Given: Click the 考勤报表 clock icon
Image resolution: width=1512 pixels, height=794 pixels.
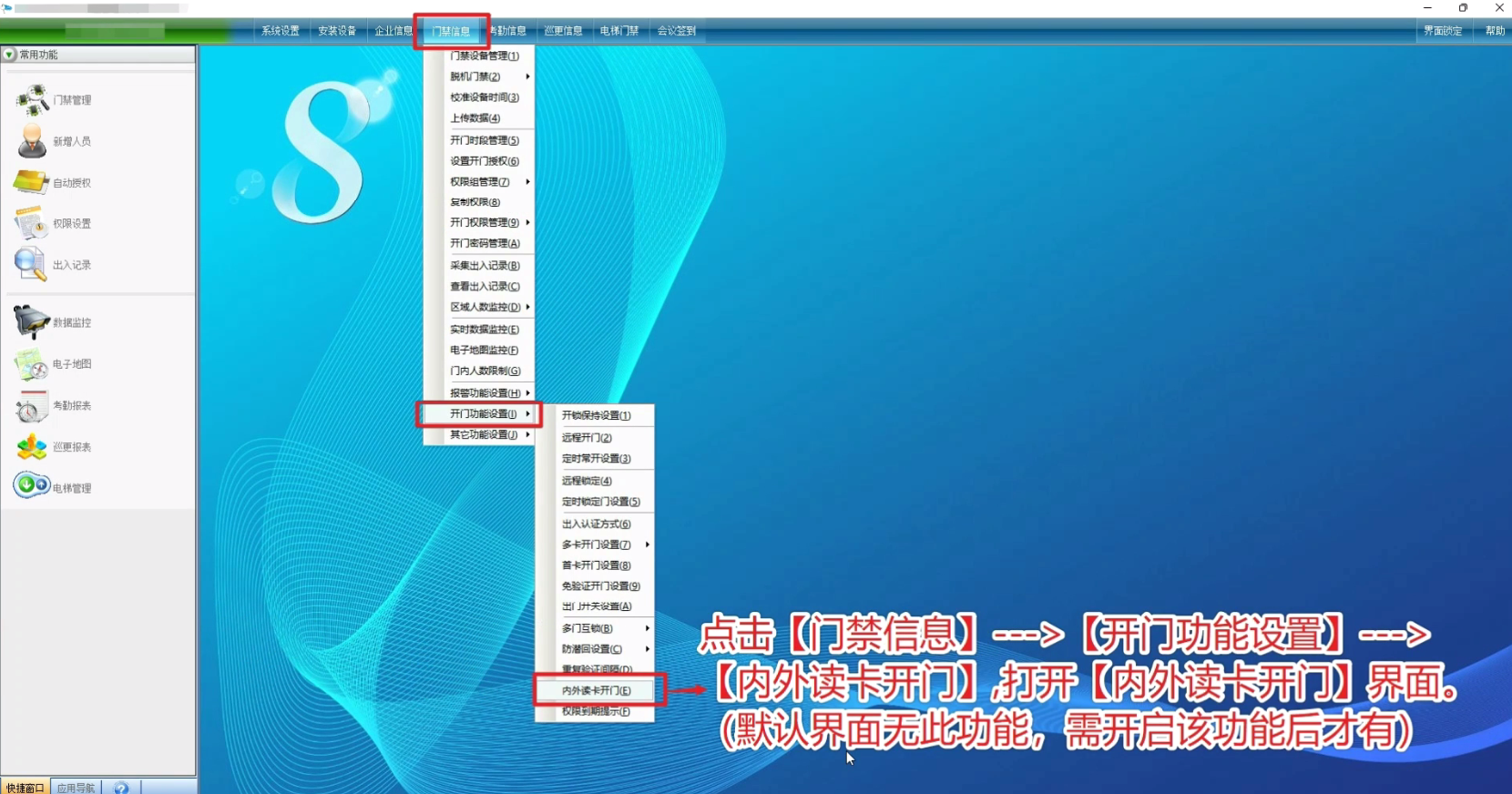Looking at the screenshot, I should (x=30, y=406).
